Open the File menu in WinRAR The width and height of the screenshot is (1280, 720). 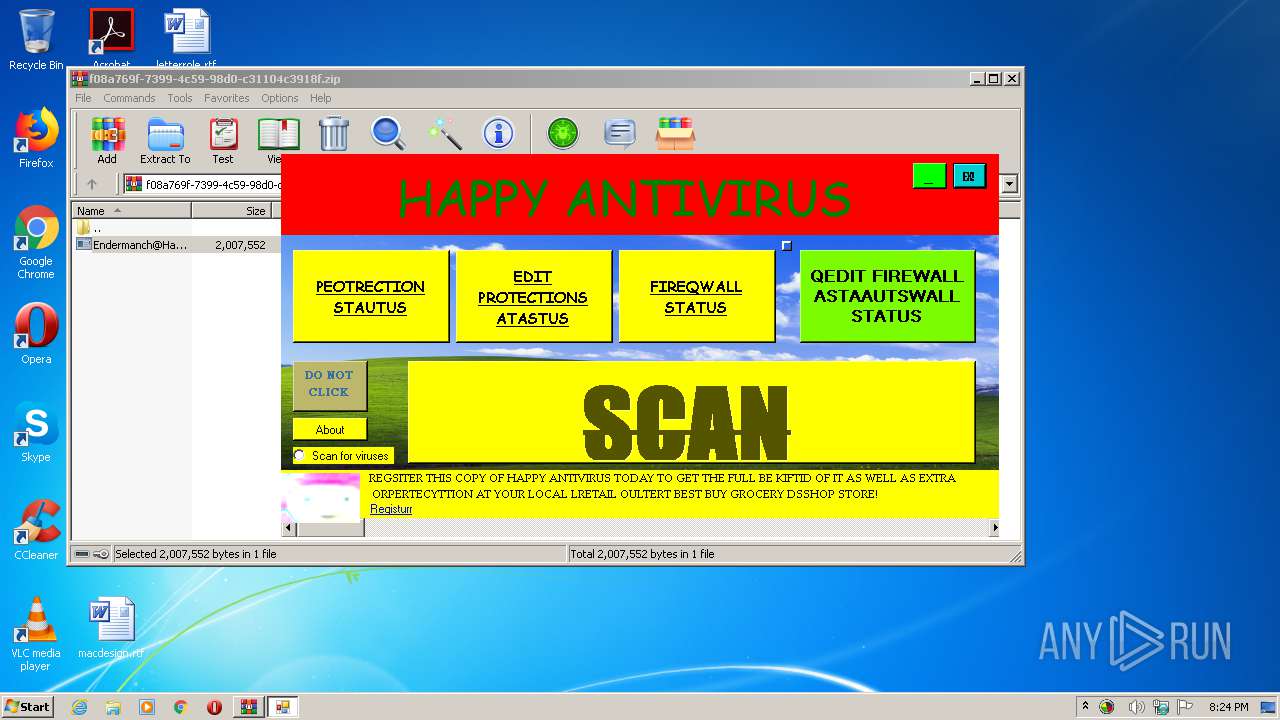(x=83, y=98)
